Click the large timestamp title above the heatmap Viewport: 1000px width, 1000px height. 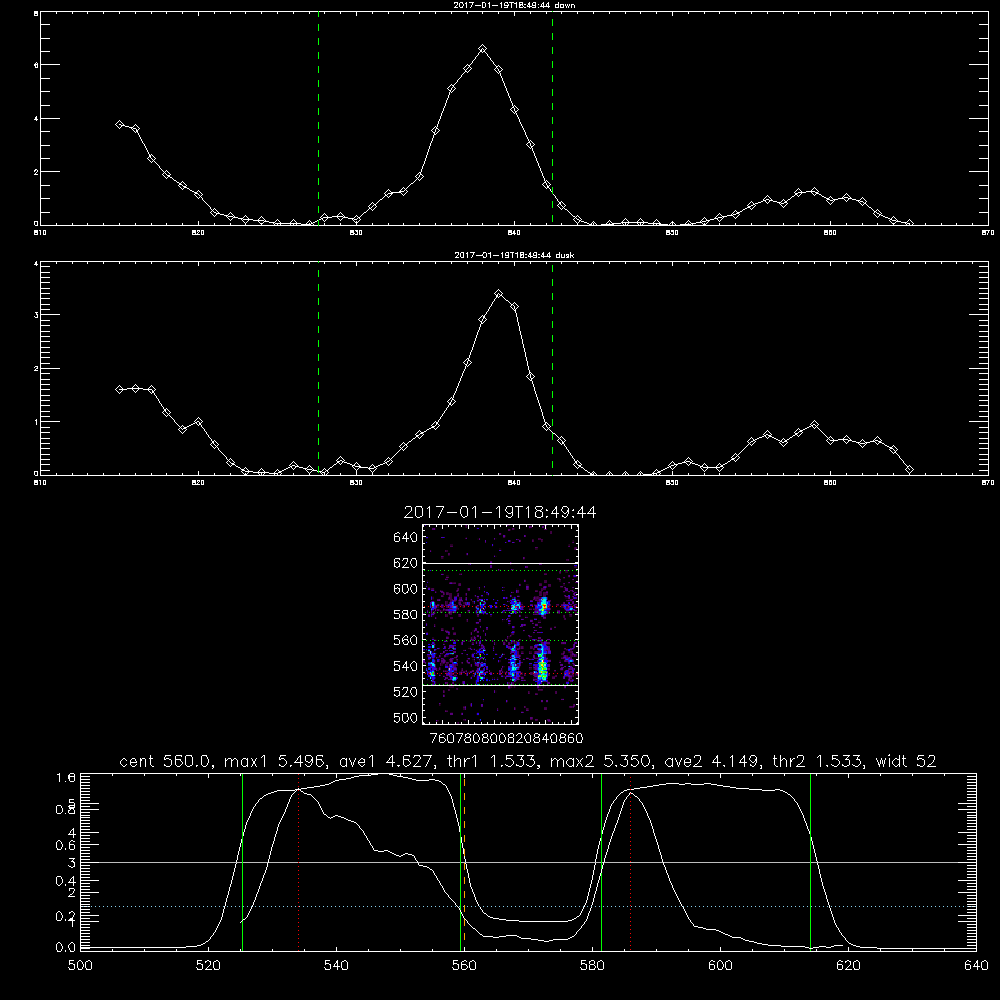click(x=500, y=512)
